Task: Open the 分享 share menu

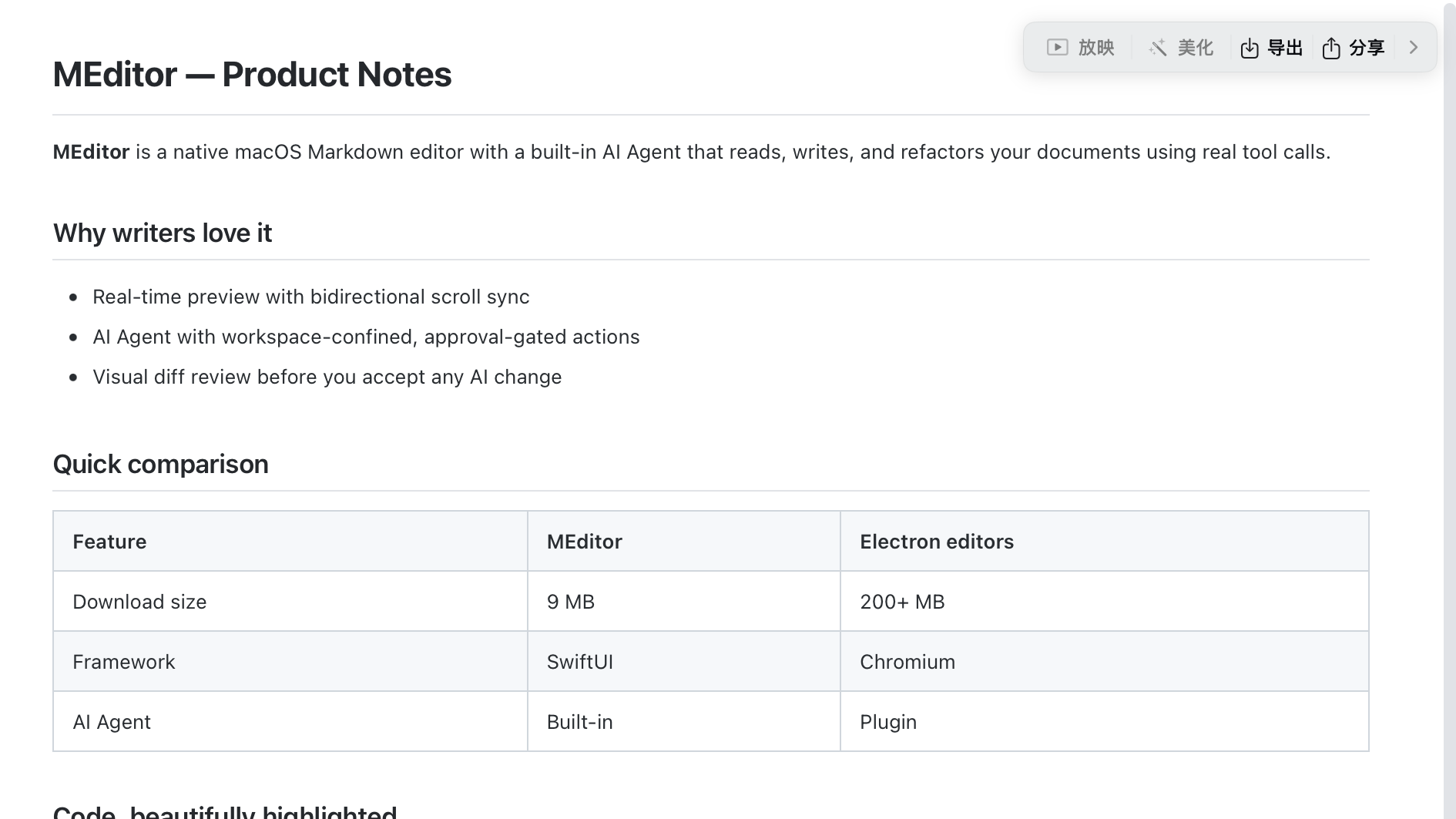Action: [x=1354, y=48]
